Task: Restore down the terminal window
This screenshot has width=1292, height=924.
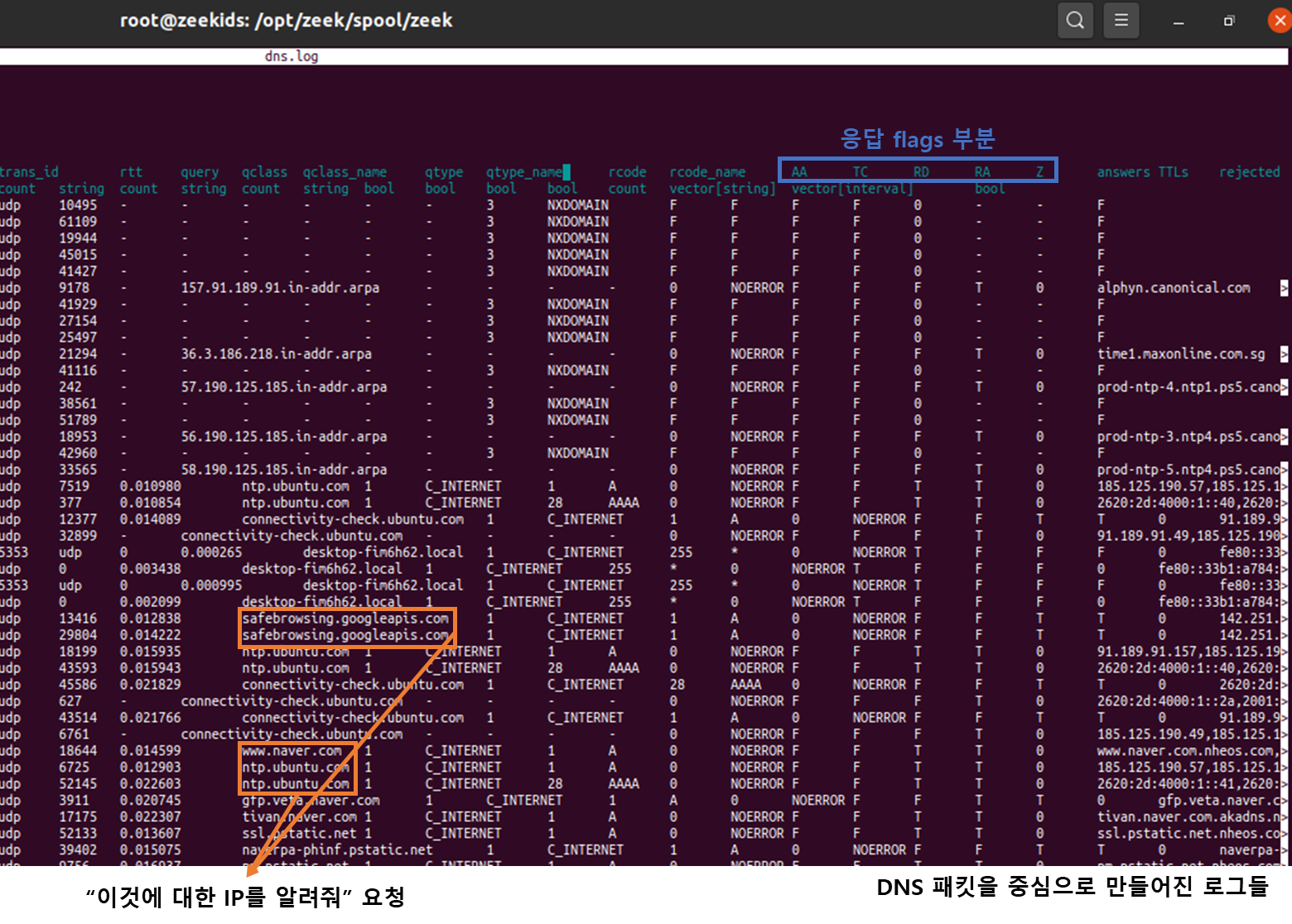Action: 1229,21
